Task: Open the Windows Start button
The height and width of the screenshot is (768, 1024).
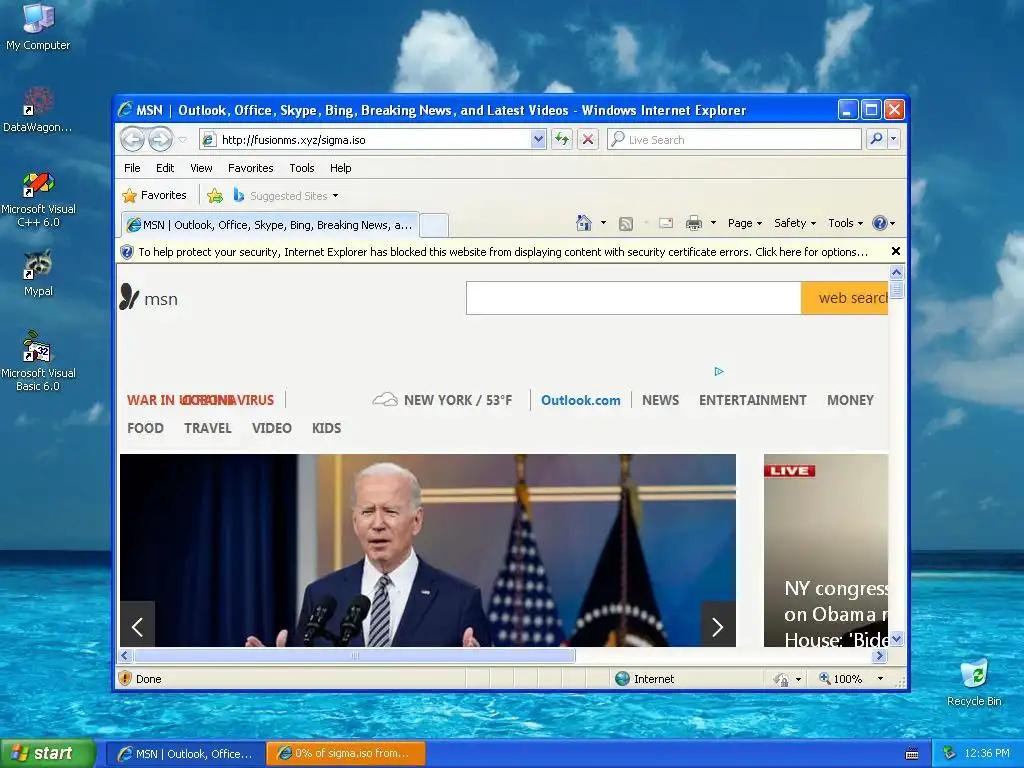Action: click(47, 753)
